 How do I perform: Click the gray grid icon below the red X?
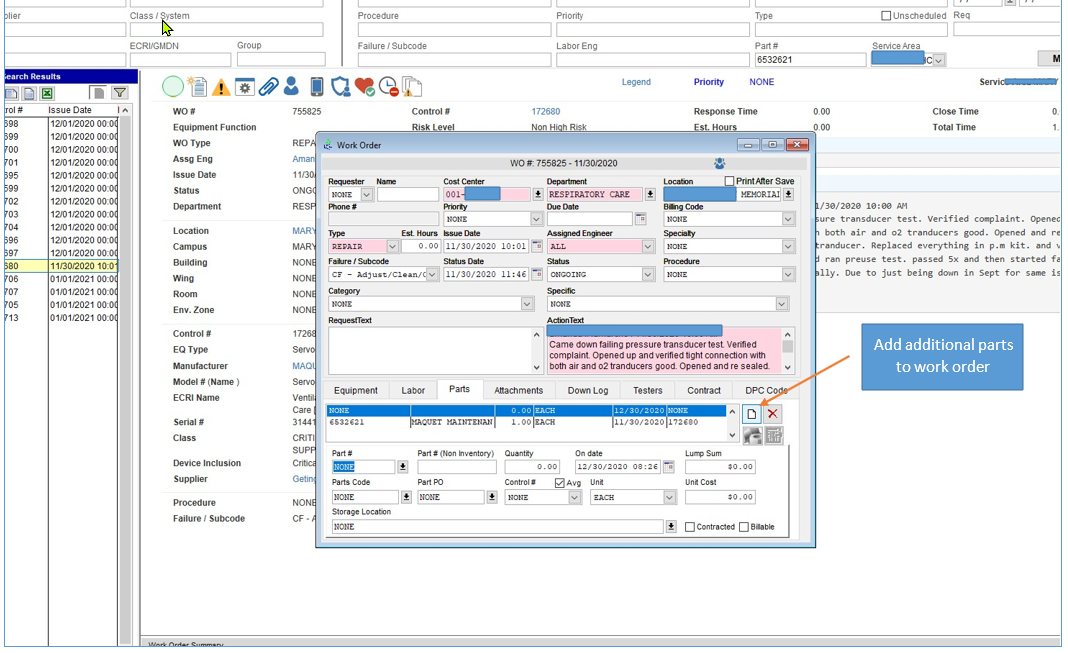[x=773, y=436]
